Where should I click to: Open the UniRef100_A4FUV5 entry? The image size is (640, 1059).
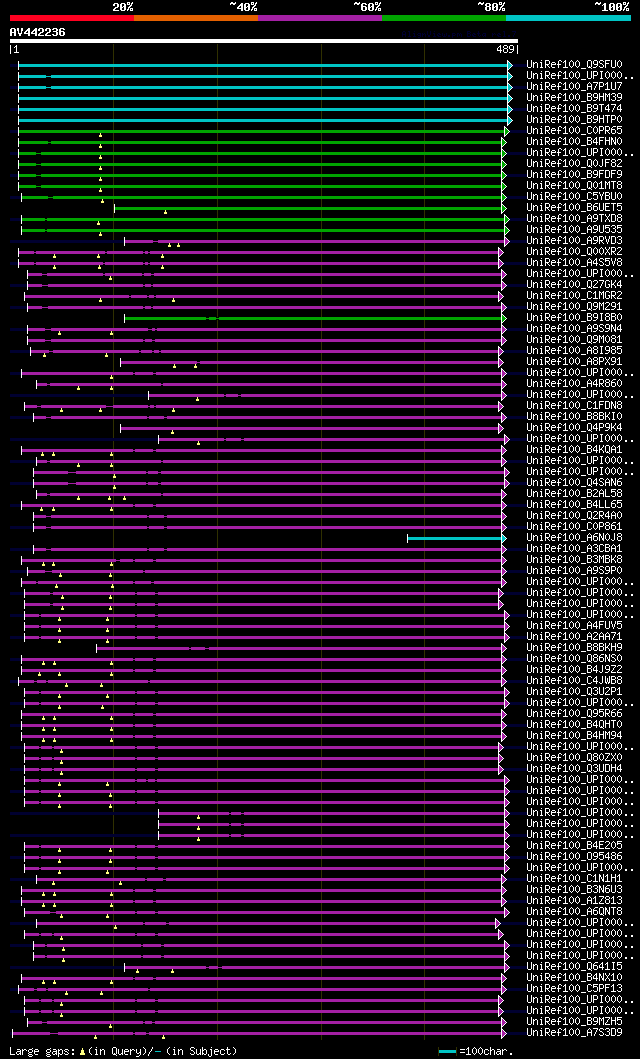[575, 625]
